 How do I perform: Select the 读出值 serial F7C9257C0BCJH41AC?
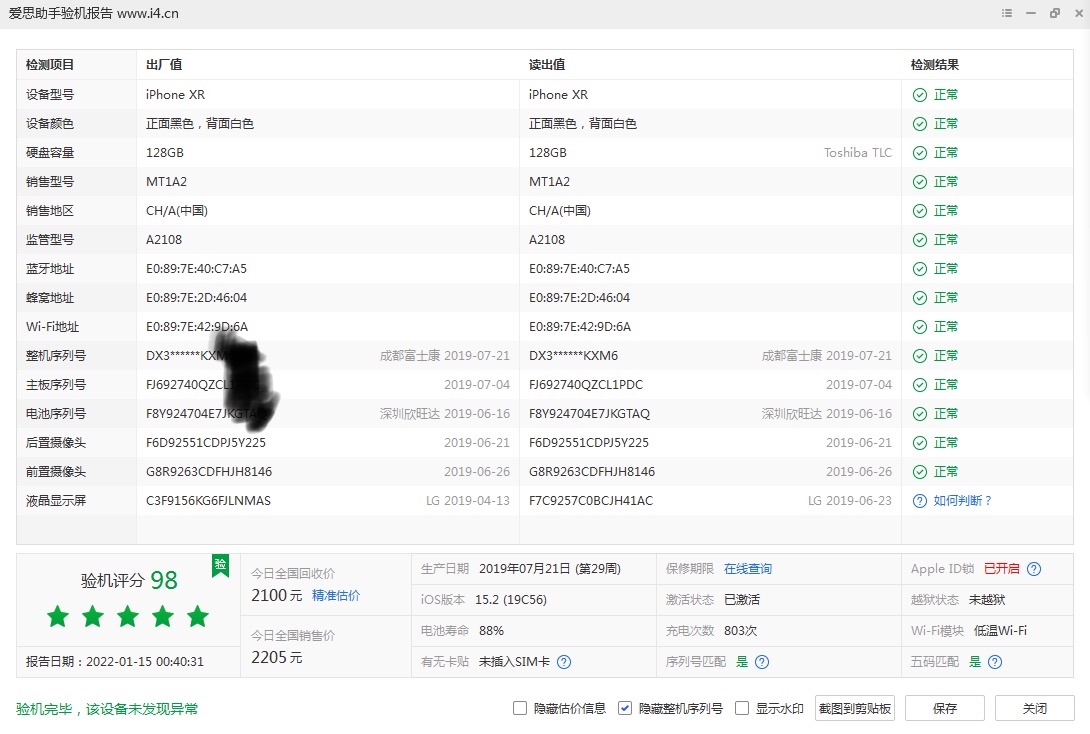[x=591, y=501]
